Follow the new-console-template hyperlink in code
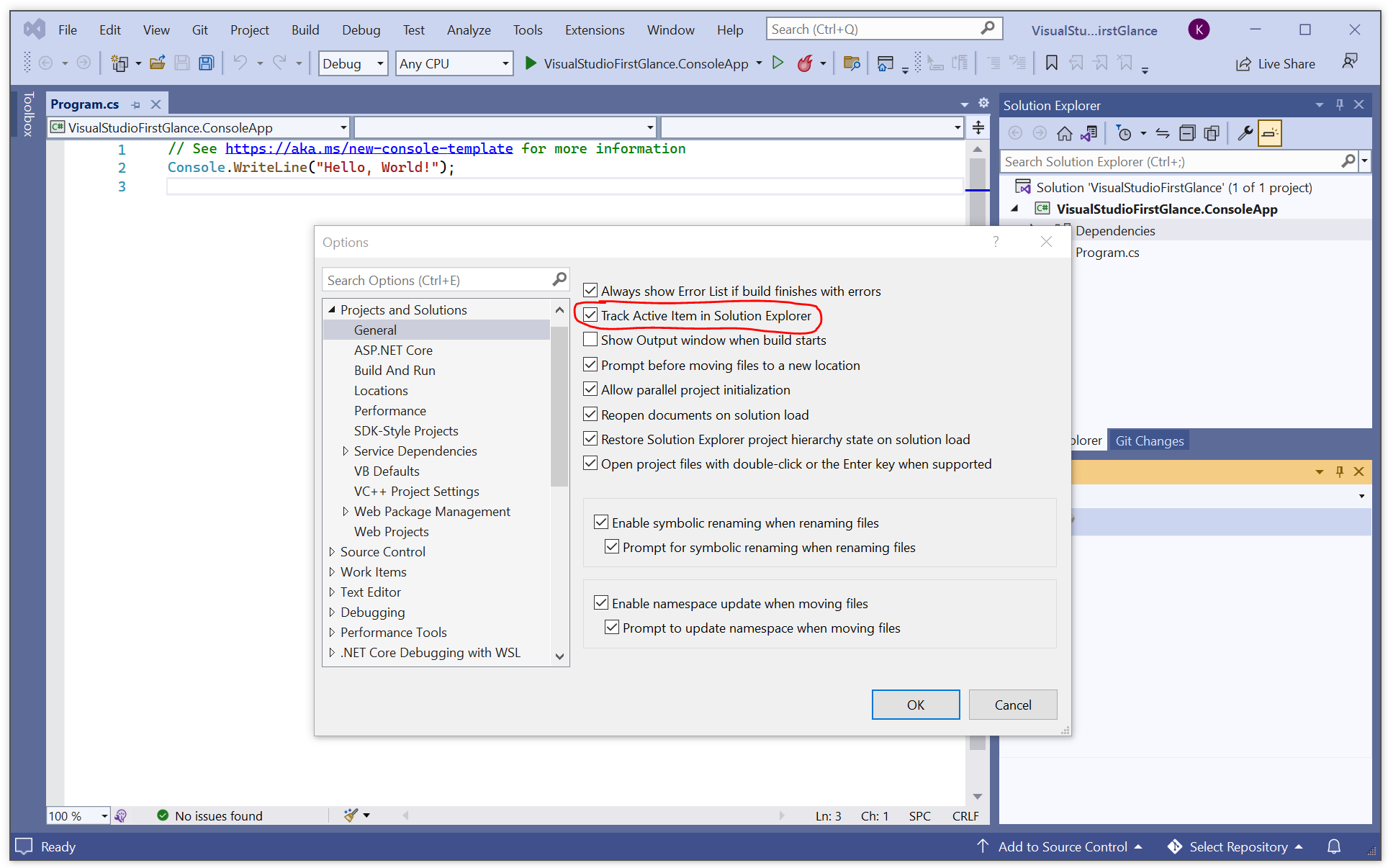 [369, 148]
